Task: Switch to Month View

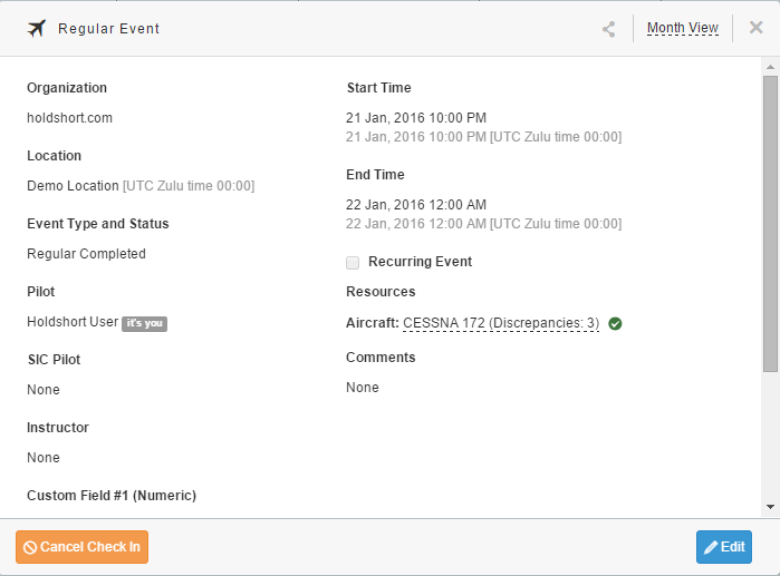Action: (682, 28)
